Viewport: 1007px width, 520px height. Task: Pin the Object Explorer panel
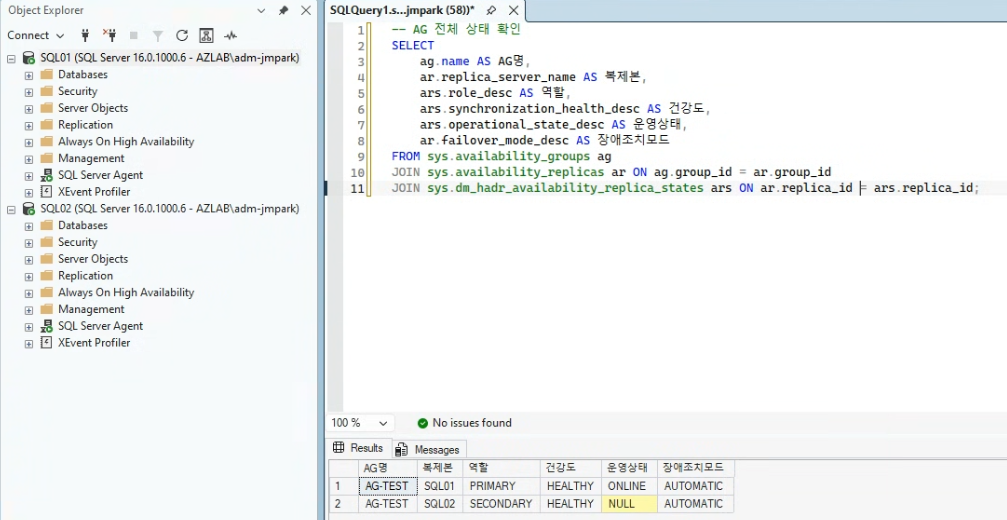[x=283, y=10]
